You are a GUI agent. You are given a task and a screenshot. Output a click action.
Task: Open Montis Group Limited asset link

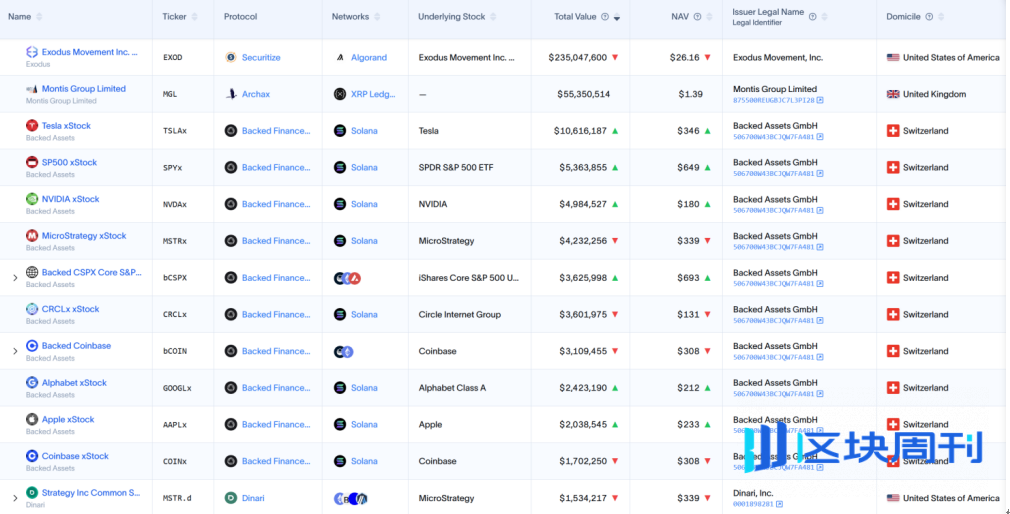[x=84, y=89]
